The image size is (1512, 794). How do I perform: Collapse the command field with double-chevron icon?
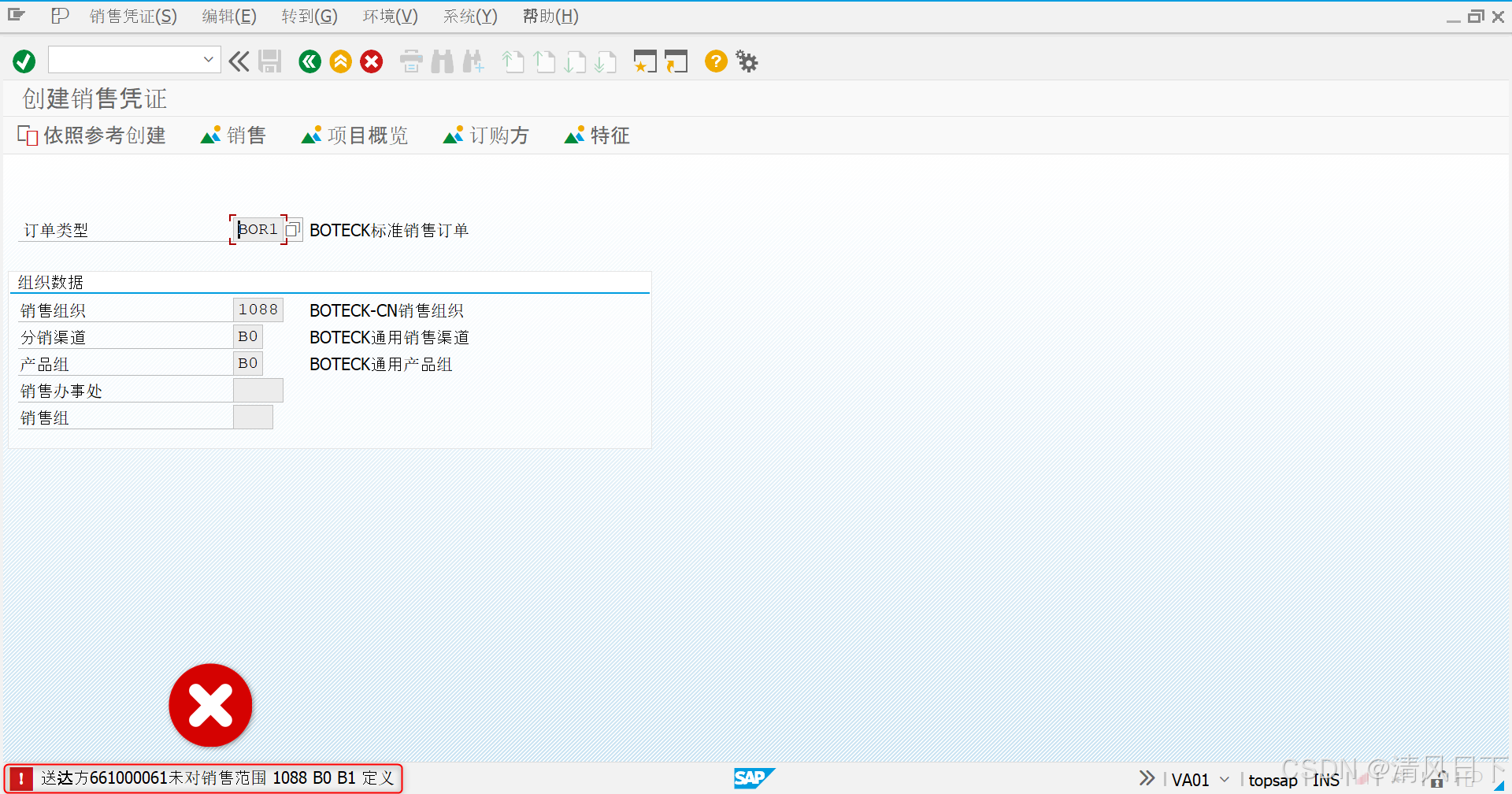point(239,61)
